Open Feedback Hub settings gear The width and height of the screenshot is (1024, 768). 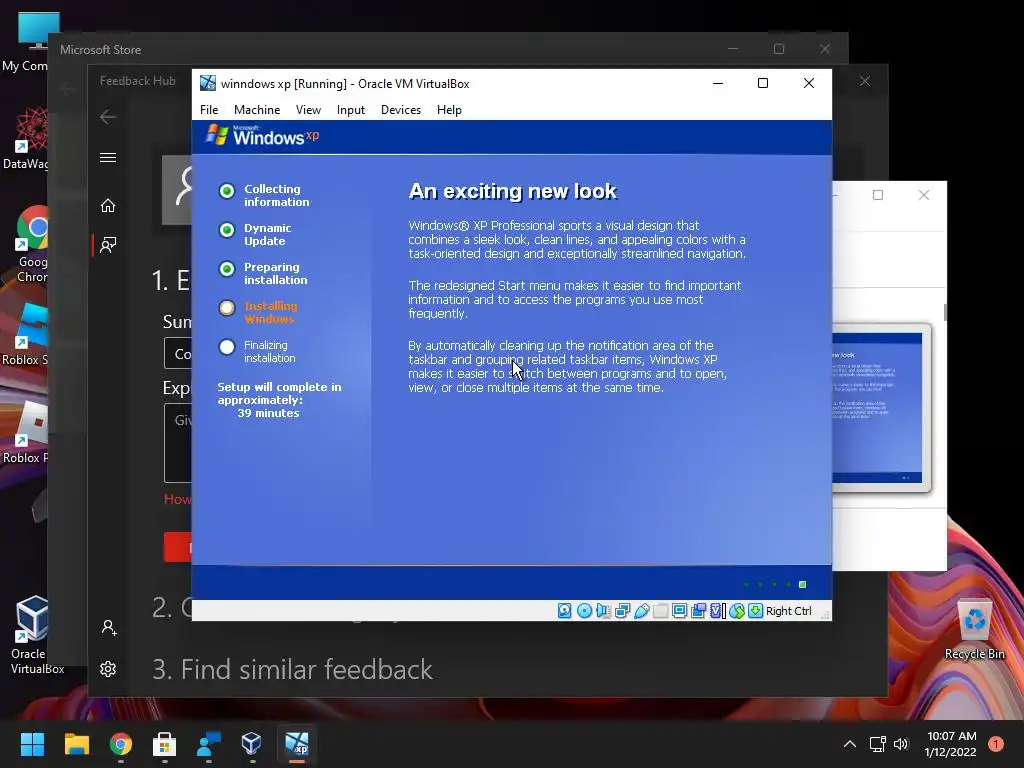pos(108,669)
